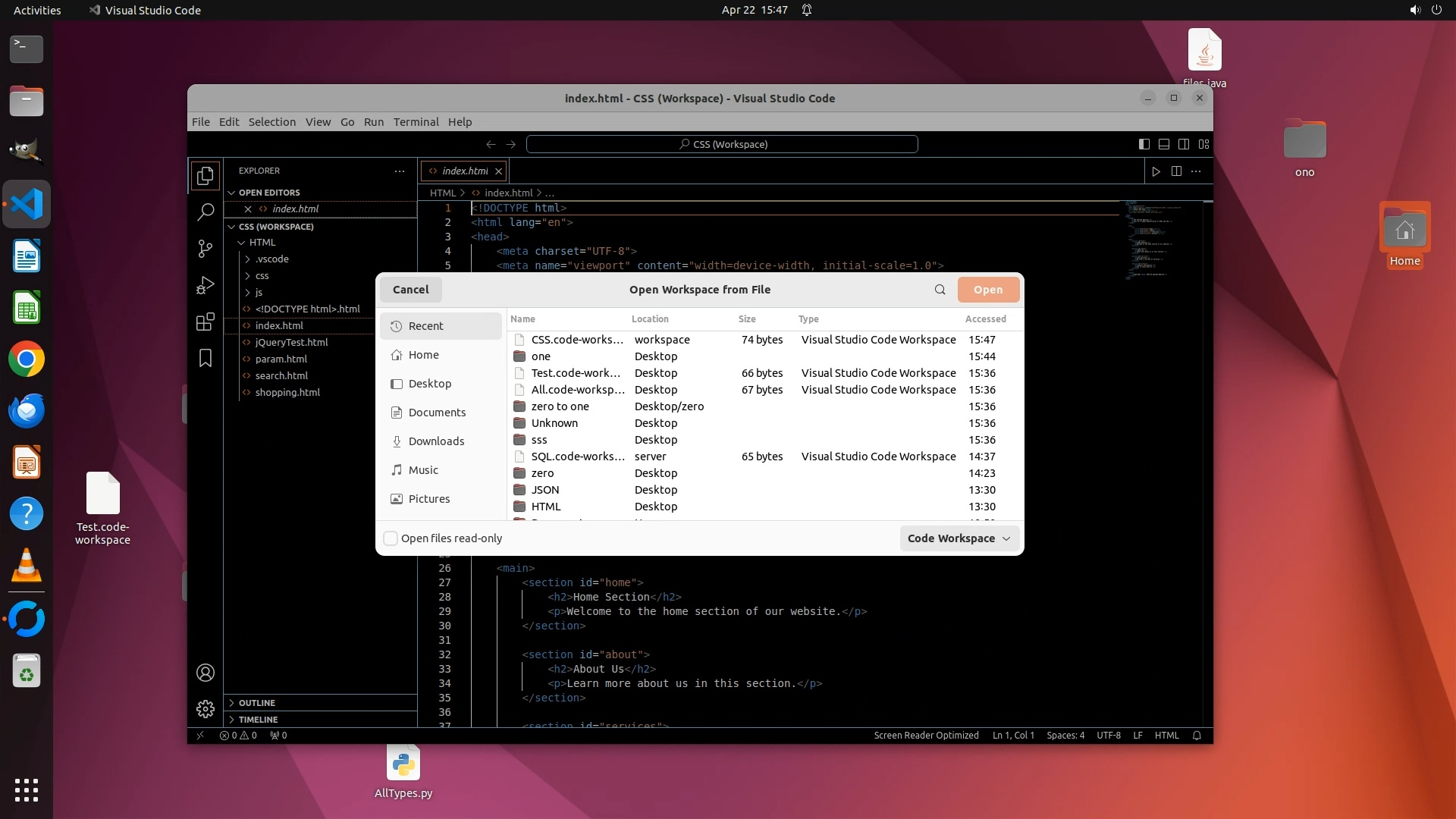
Task: Click the Cancel button in dialog
Action: (x=410, y=290)
